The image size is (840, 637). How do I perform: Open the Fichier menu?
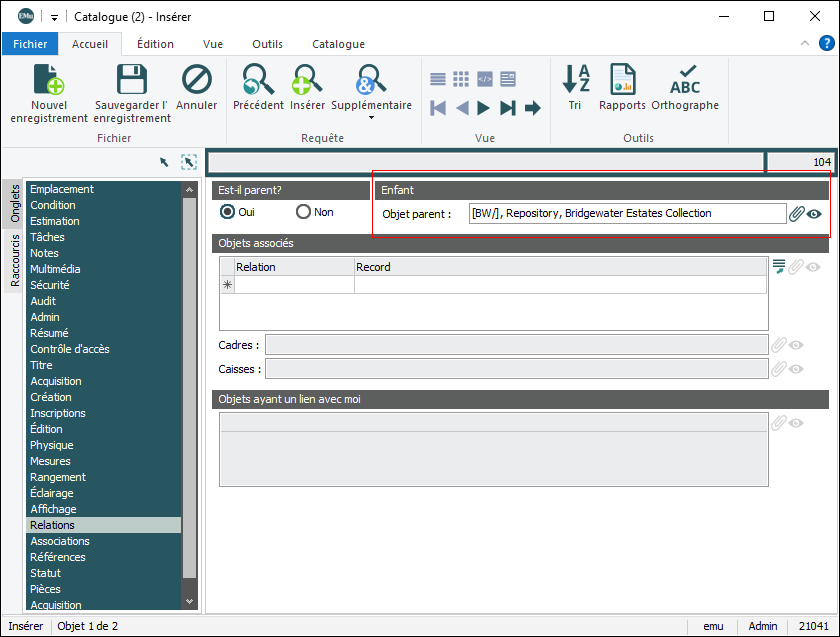tap(30, 44)
